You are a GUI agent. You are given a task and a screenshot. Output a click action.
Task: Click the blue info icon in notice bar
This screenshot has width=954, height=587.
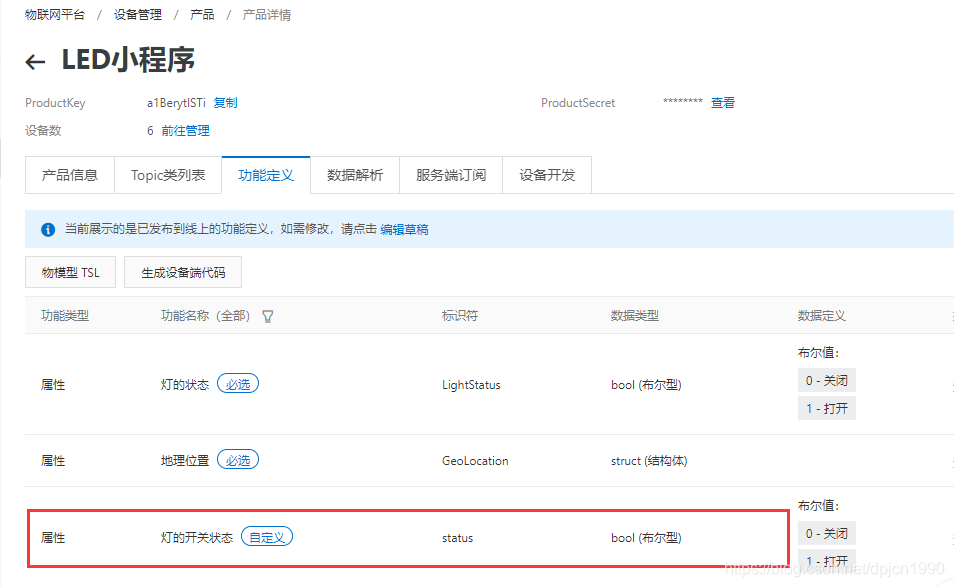click(48, 229)
